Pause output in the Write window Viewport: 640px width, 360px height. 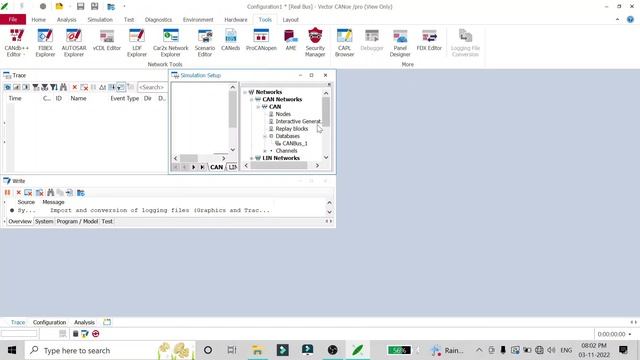[x=7, y=193]
